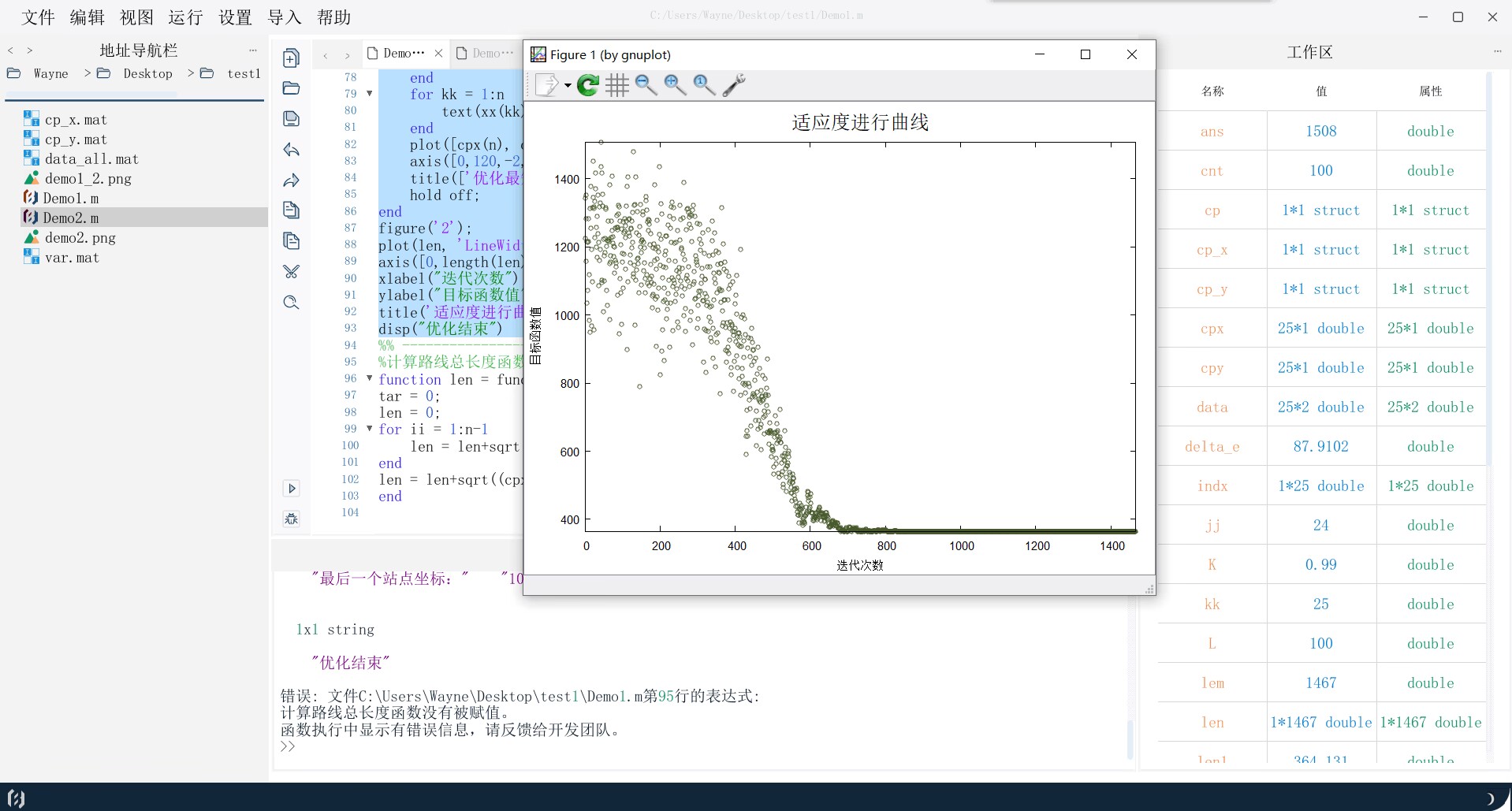
Task: Open the 设置 menu
Action: point(235,17)
